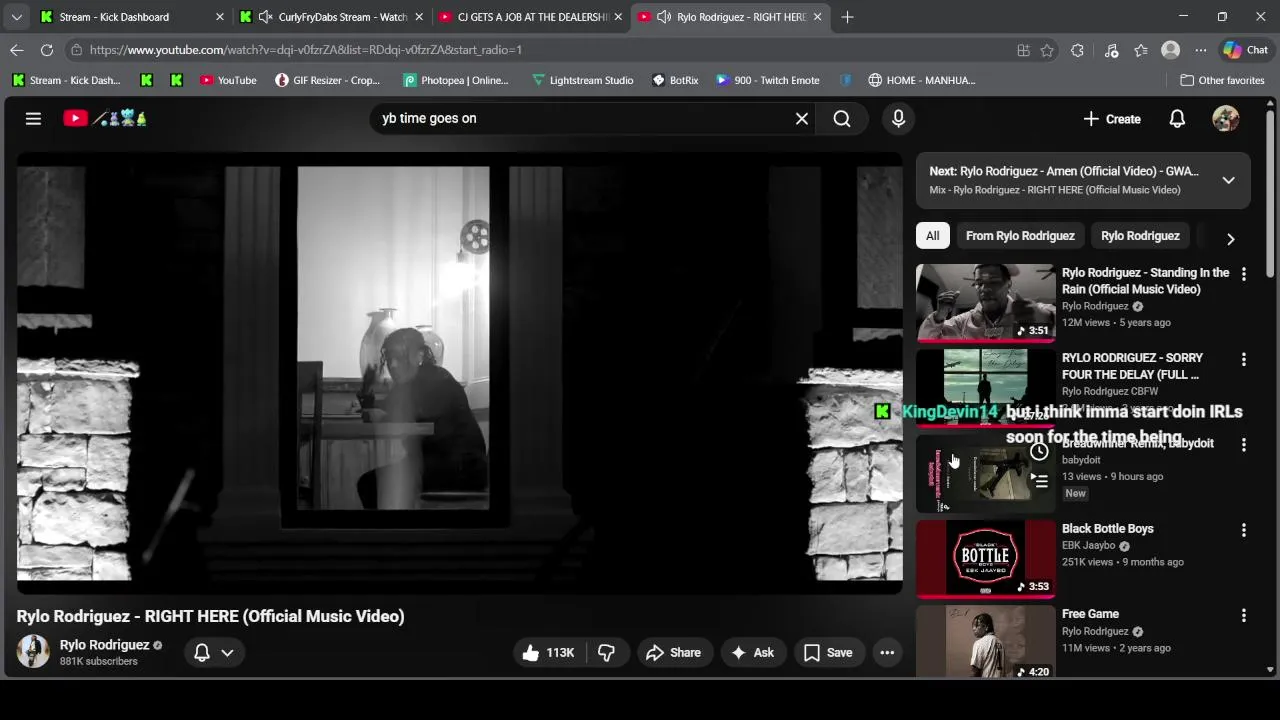Share the RIGHT HERE video
Viewport: 1280px width, 720px height.
(674, 652)
